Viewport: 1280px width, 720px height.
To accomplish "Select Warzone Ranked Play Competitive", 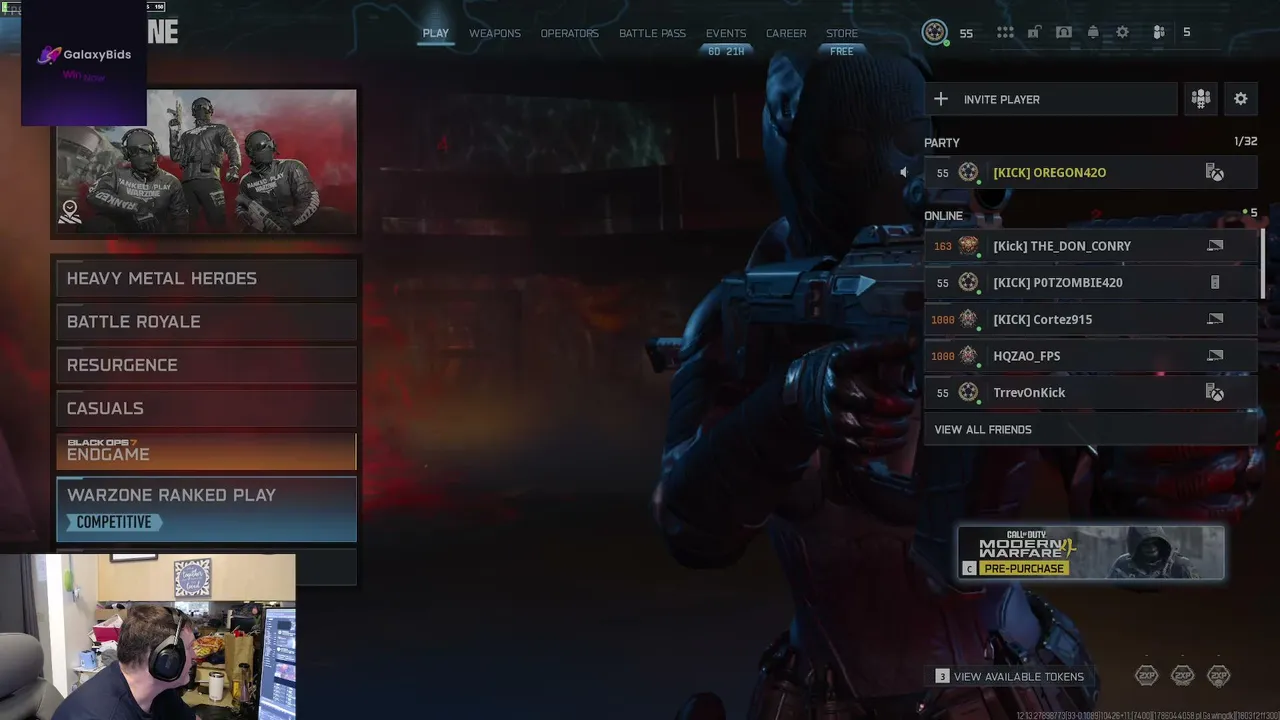I will coord(206,509).
